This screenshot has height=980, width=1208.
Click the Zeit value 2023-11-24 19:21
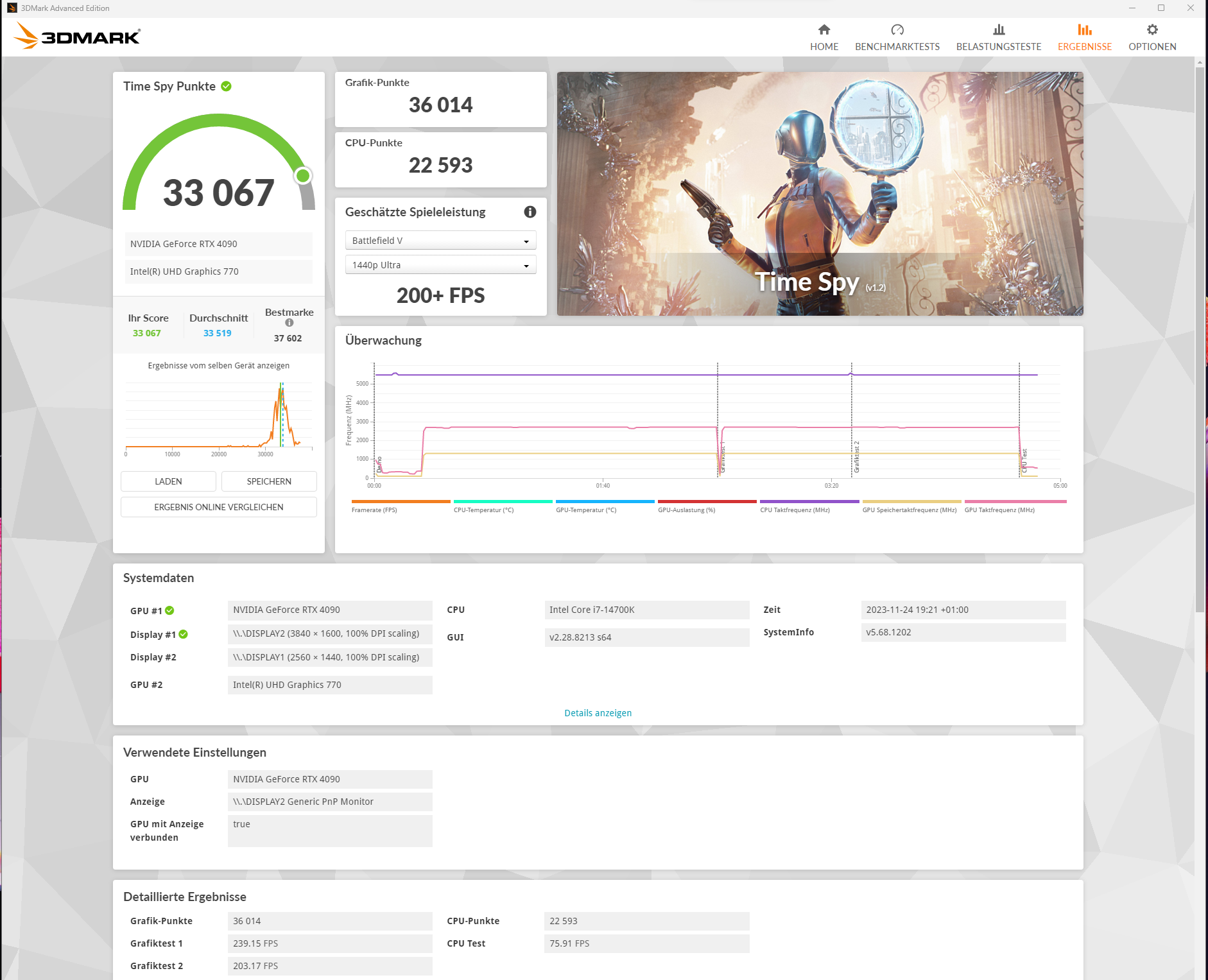click(x=963, y=610)
